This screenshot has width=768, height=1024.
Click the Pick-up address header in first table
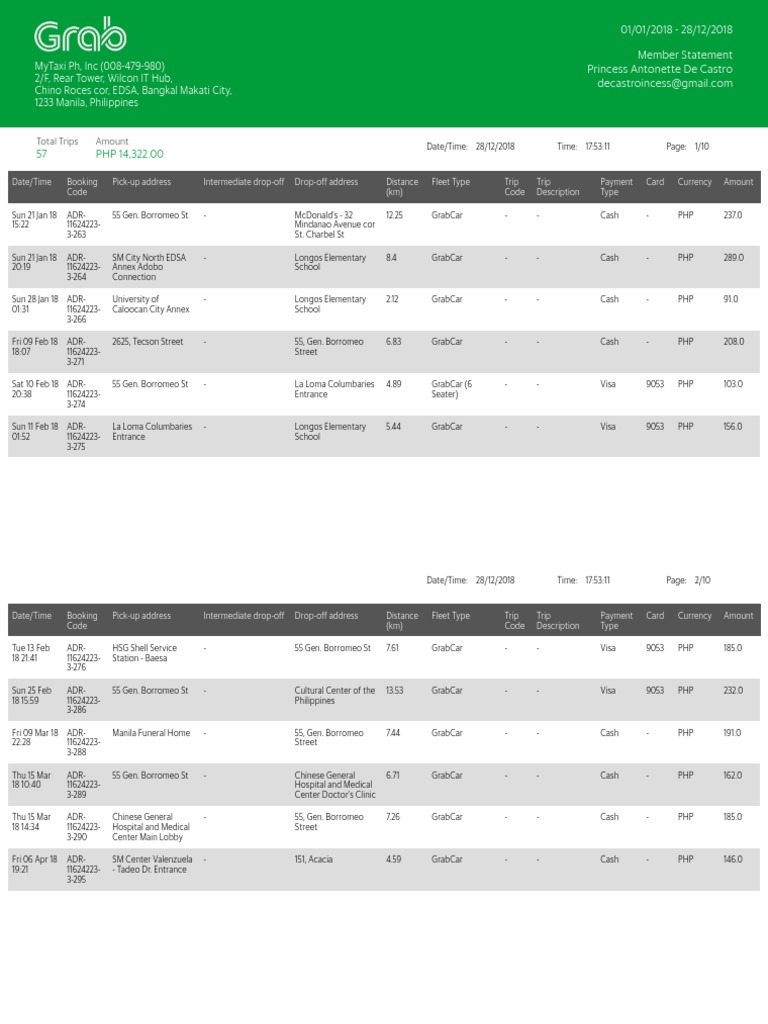141,182
